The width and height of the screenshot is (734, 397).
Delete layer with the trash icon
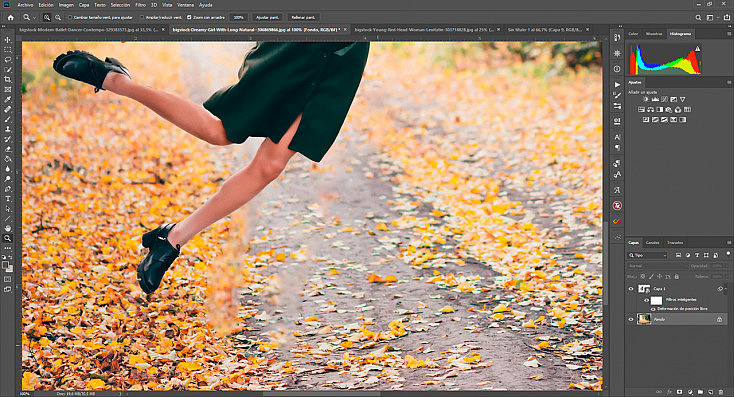pos(721,392)
